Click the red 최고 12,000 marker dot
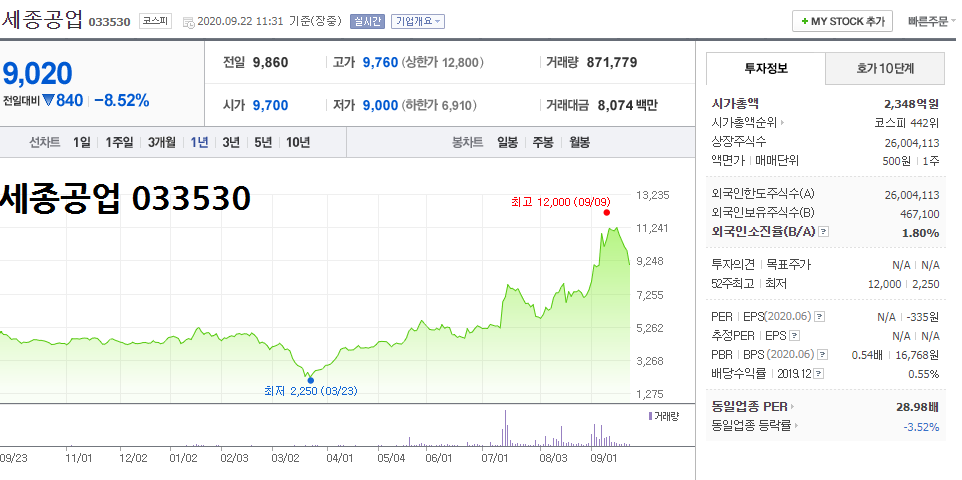Image resolution: width=962 pixels, height=480 pixels. point(607,212)
